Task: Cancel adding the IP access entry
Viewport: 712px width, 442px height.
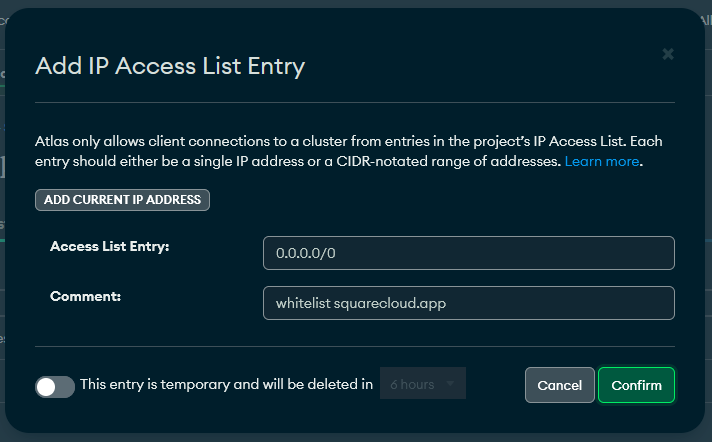Action: coord(559,385)
